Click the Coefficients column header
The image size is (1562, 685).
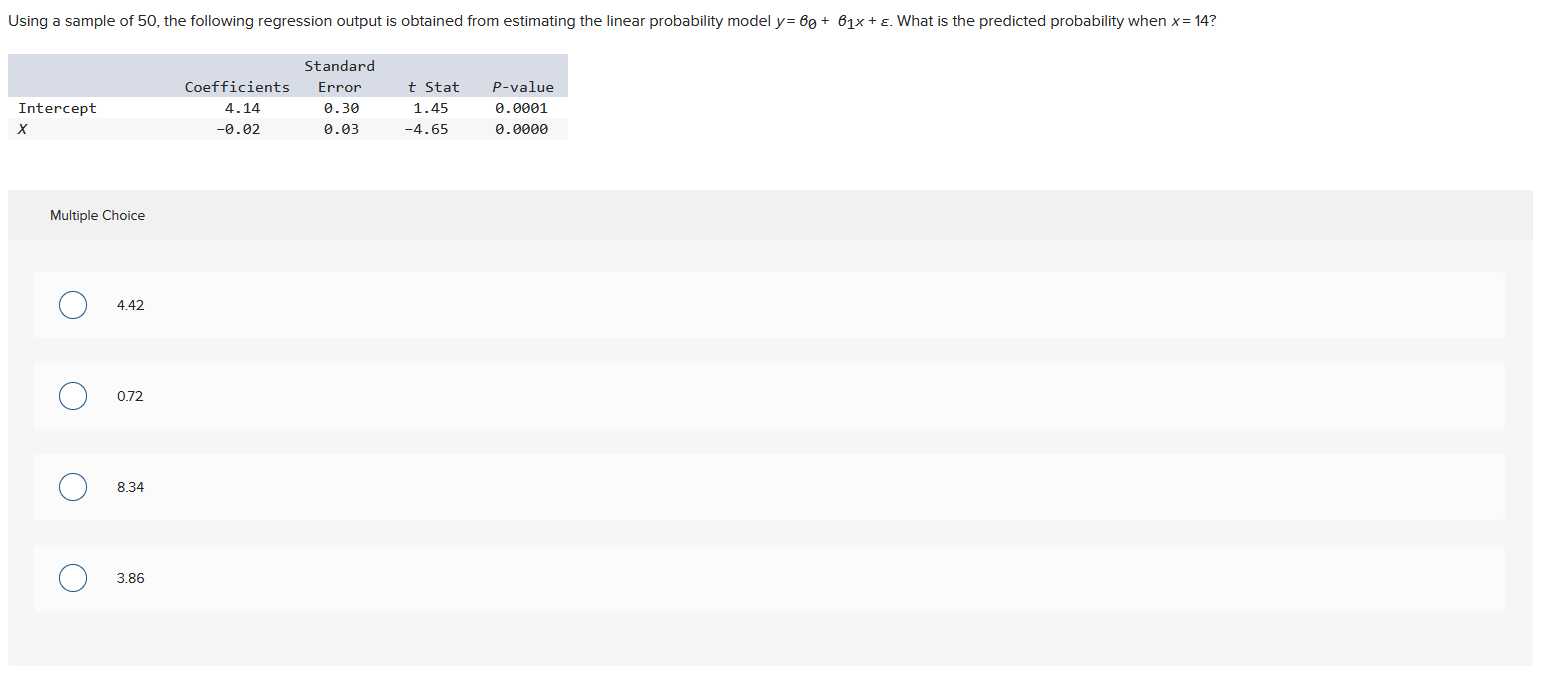pos(236,86)
